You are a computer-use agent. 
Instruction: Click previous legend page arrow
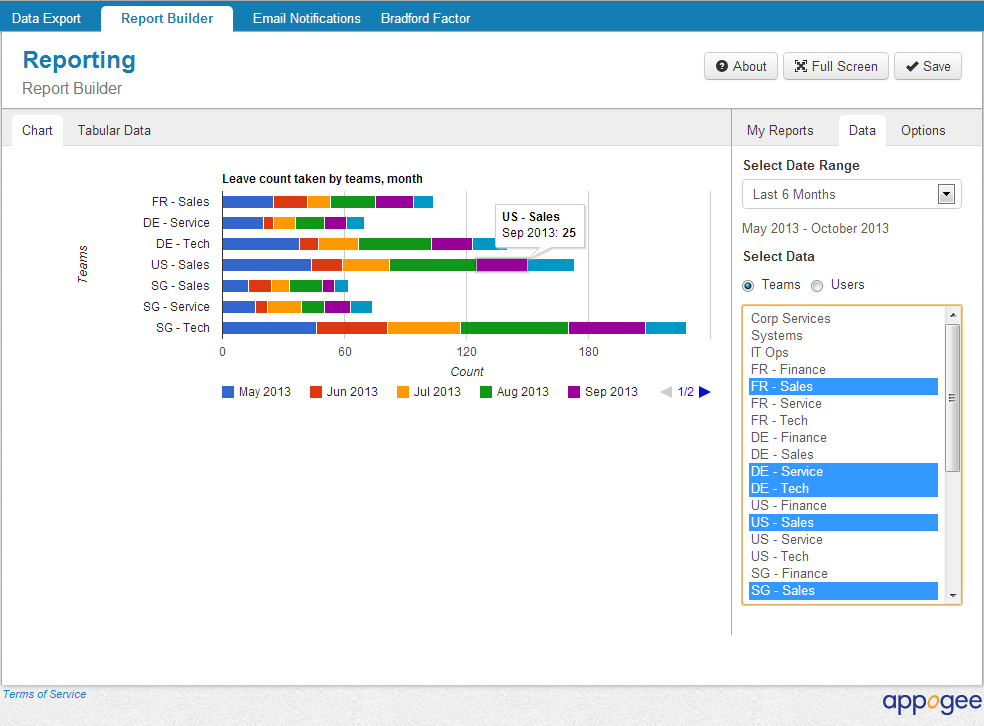(x=666, y=392)
